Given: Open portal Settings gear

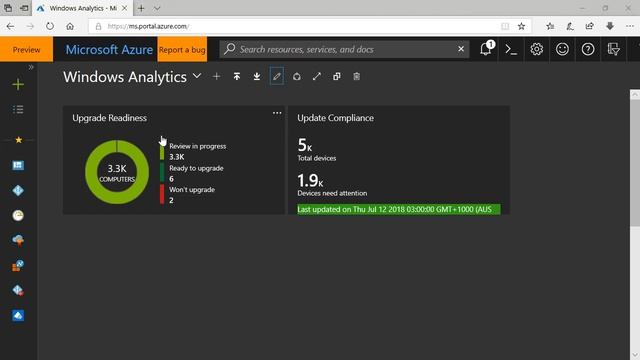Looking at the screenshot, I should click(x=537, y=49).
